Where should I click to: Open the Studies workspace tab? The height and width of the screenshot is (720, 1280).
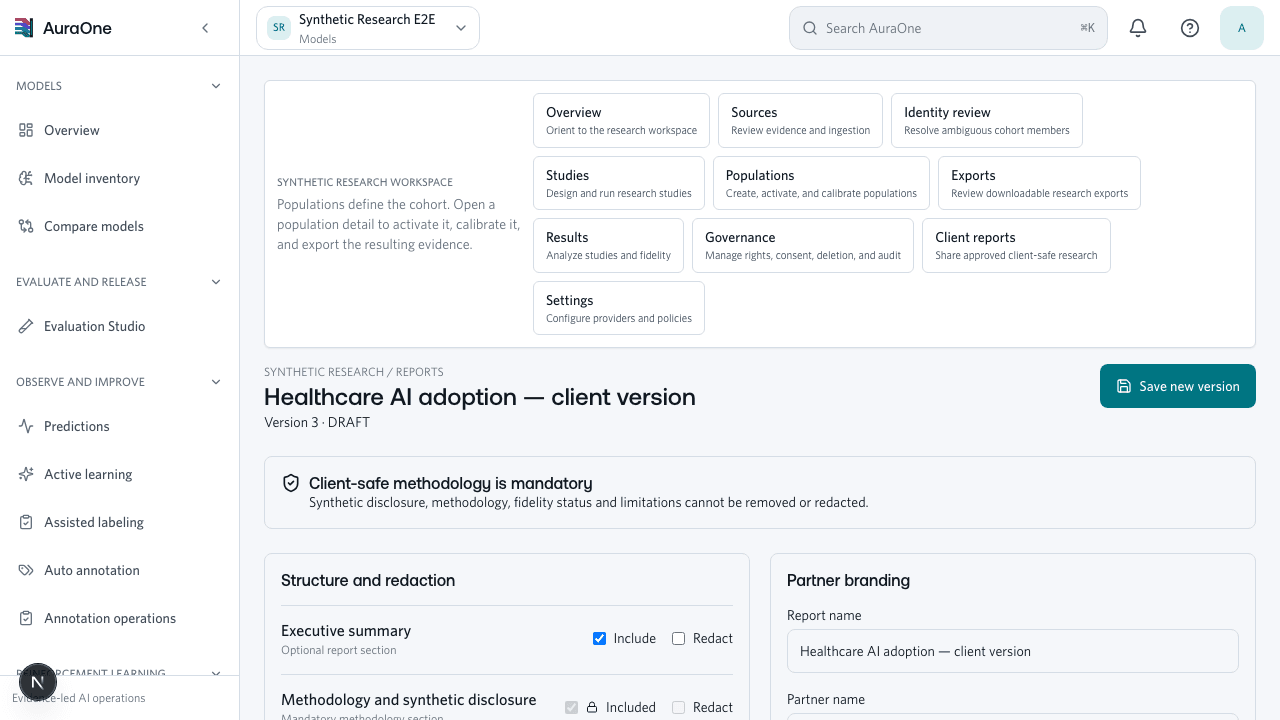(x=619, y=183)
